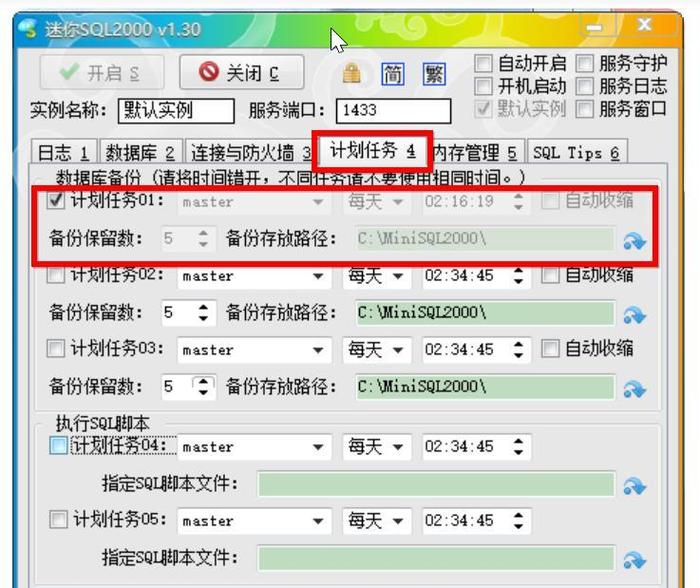Uncheck the 计划任务01 checkbox
The image size is (700, 588).
click(56, 200)
